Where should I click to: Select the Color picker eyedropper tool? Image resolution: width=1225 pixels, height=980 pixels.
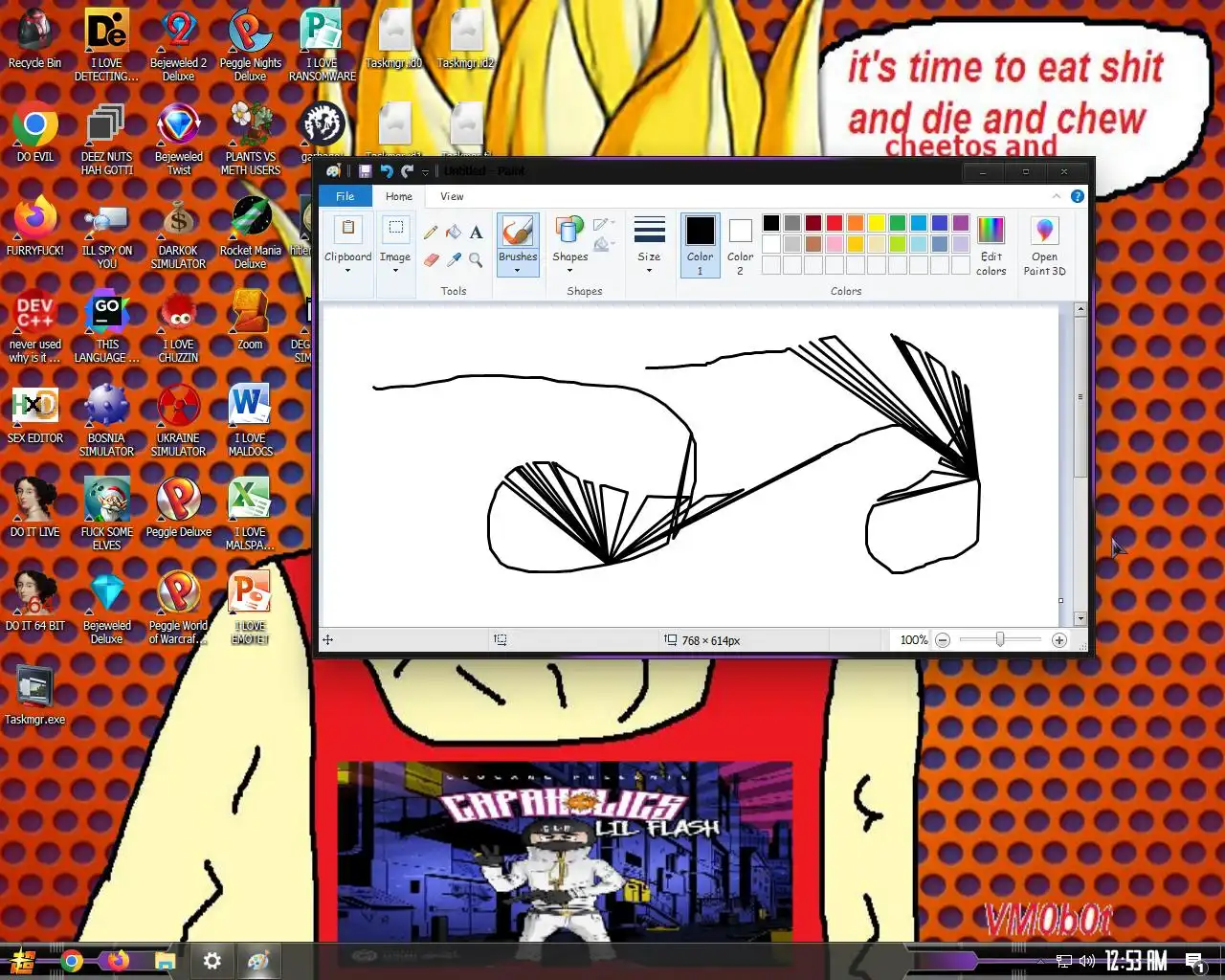pos(453,259)
